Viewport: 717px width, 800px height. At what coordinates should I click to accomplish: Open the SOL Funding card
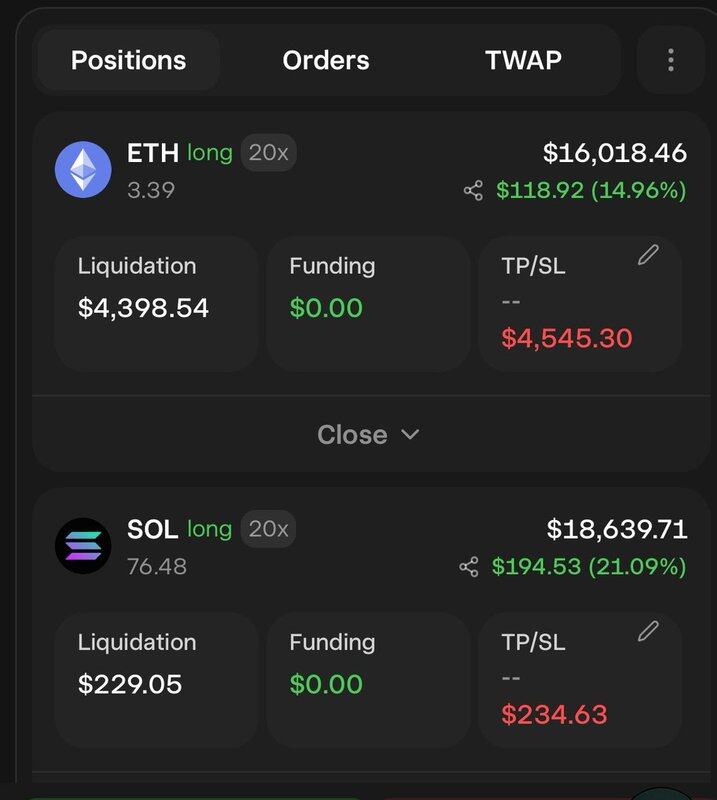click(368, 681)
